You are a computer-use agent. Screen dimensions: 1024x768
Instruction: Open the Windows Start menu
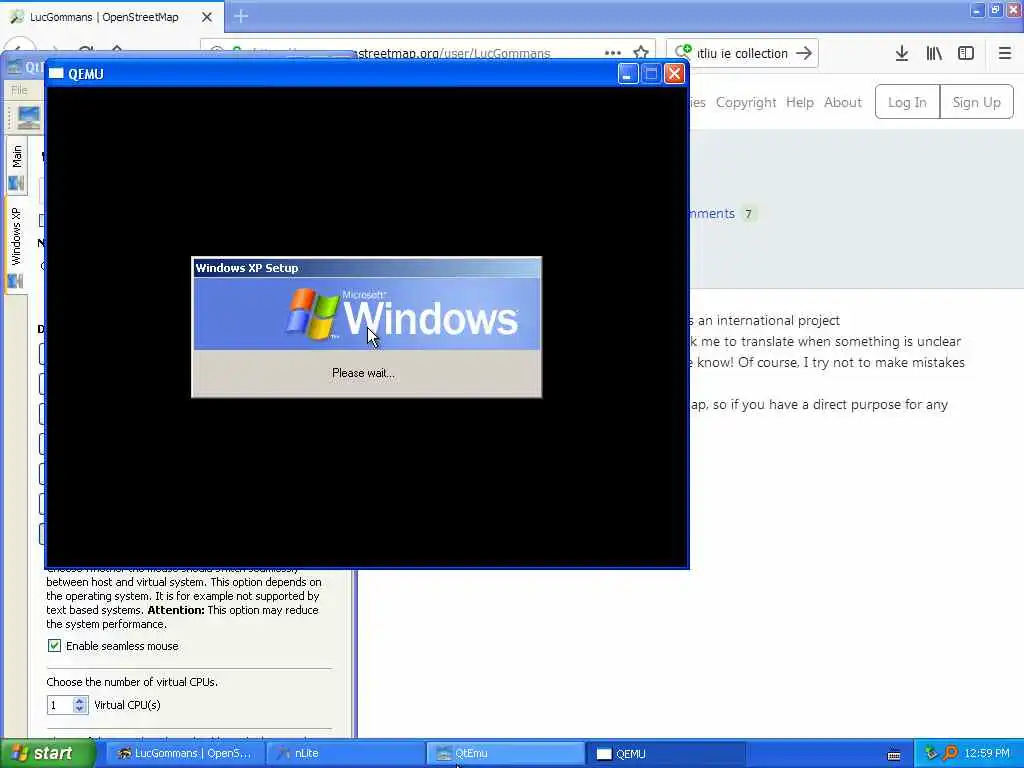47,754
